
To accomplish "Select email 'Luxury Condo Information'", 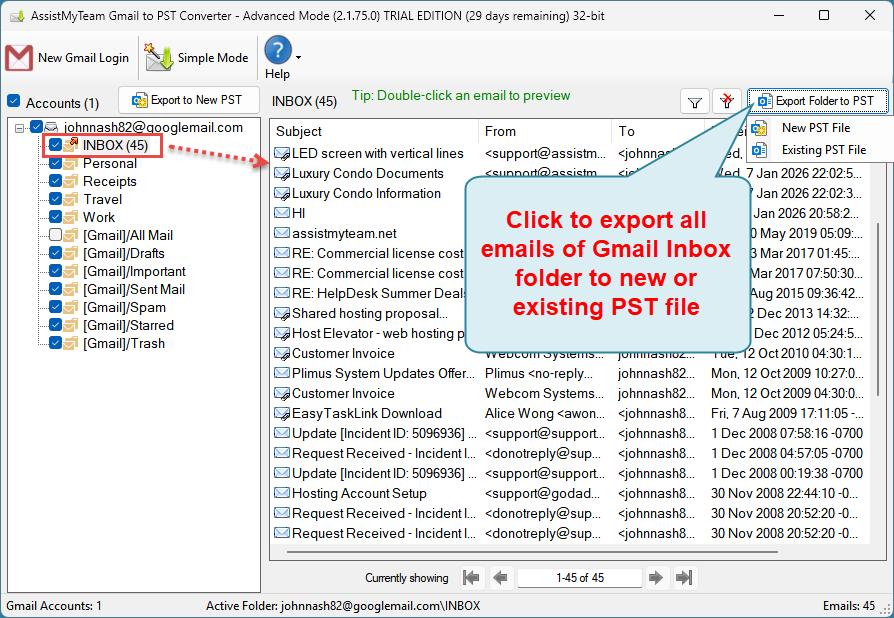I will click(x=366, y=193).
